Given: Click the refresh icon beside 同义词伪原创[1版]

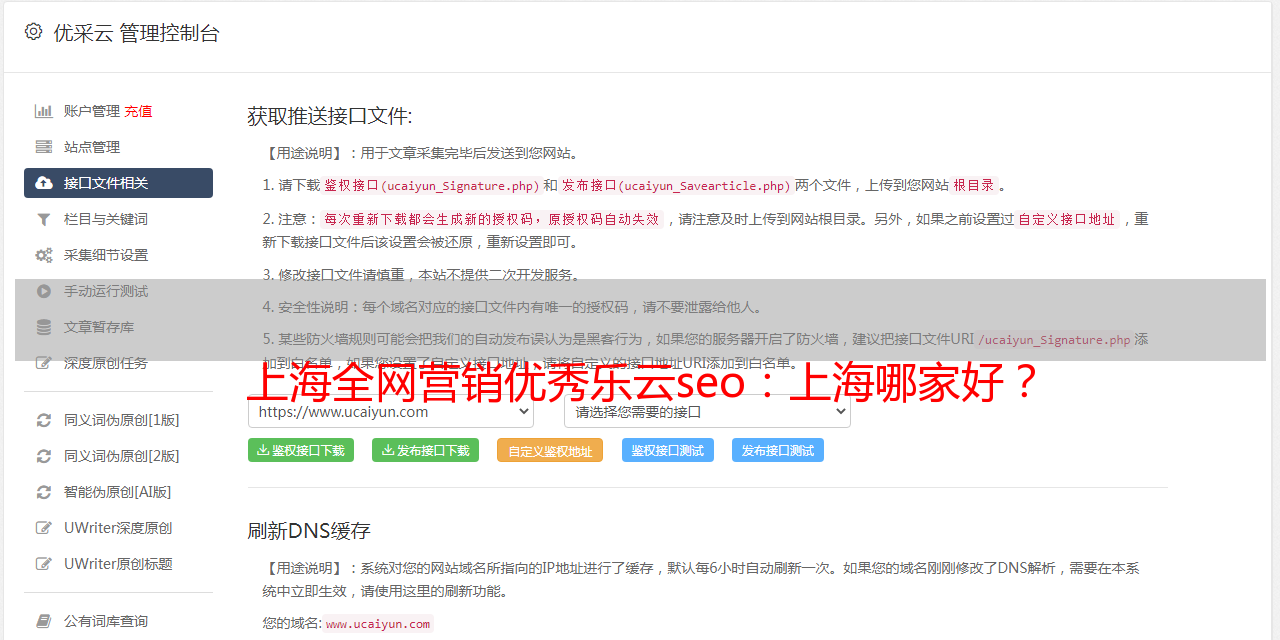Looking at the screenshot, I should (44, 420).
